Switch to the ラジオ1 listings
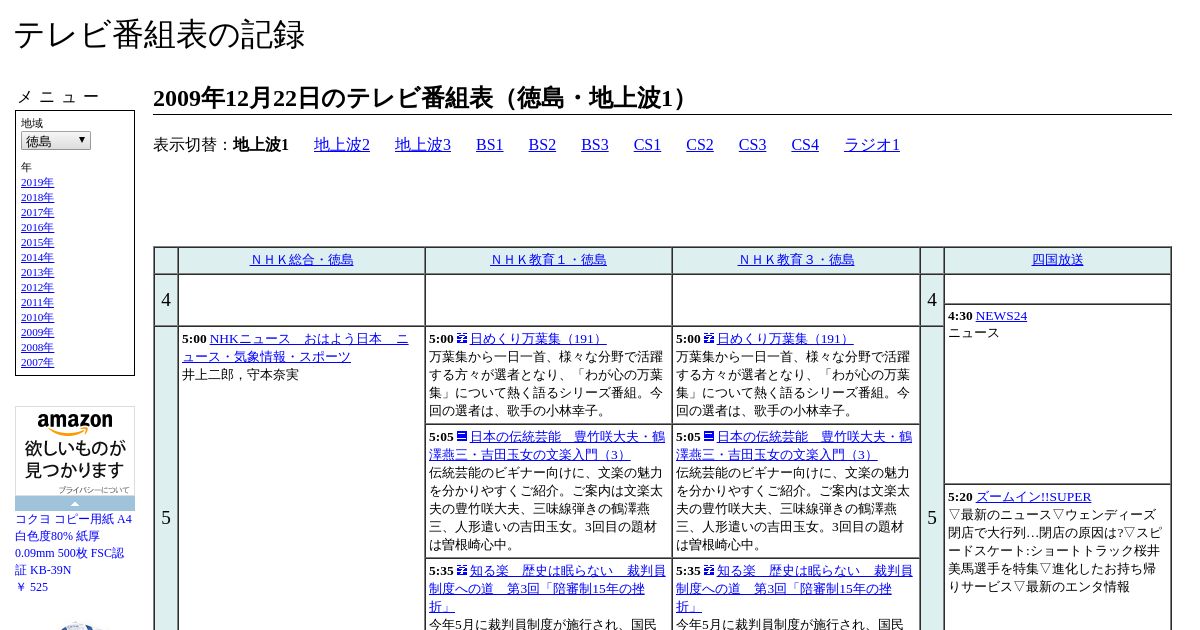Viewport: 1200px width, 630px height. coord(872,145)
